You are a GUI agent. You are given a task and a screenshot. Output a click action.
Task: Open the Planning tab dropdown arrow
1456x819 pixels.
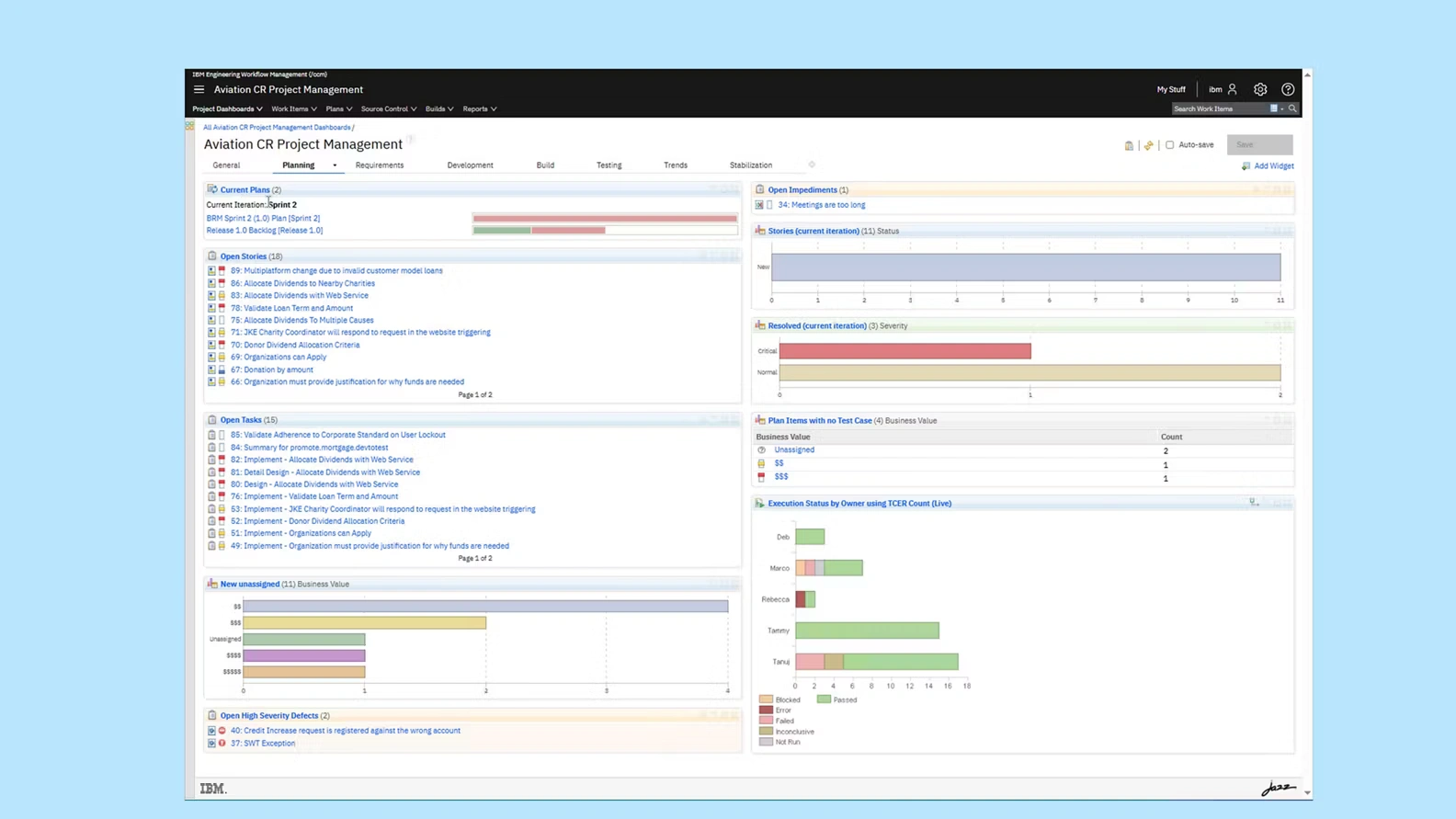[335, 165]
